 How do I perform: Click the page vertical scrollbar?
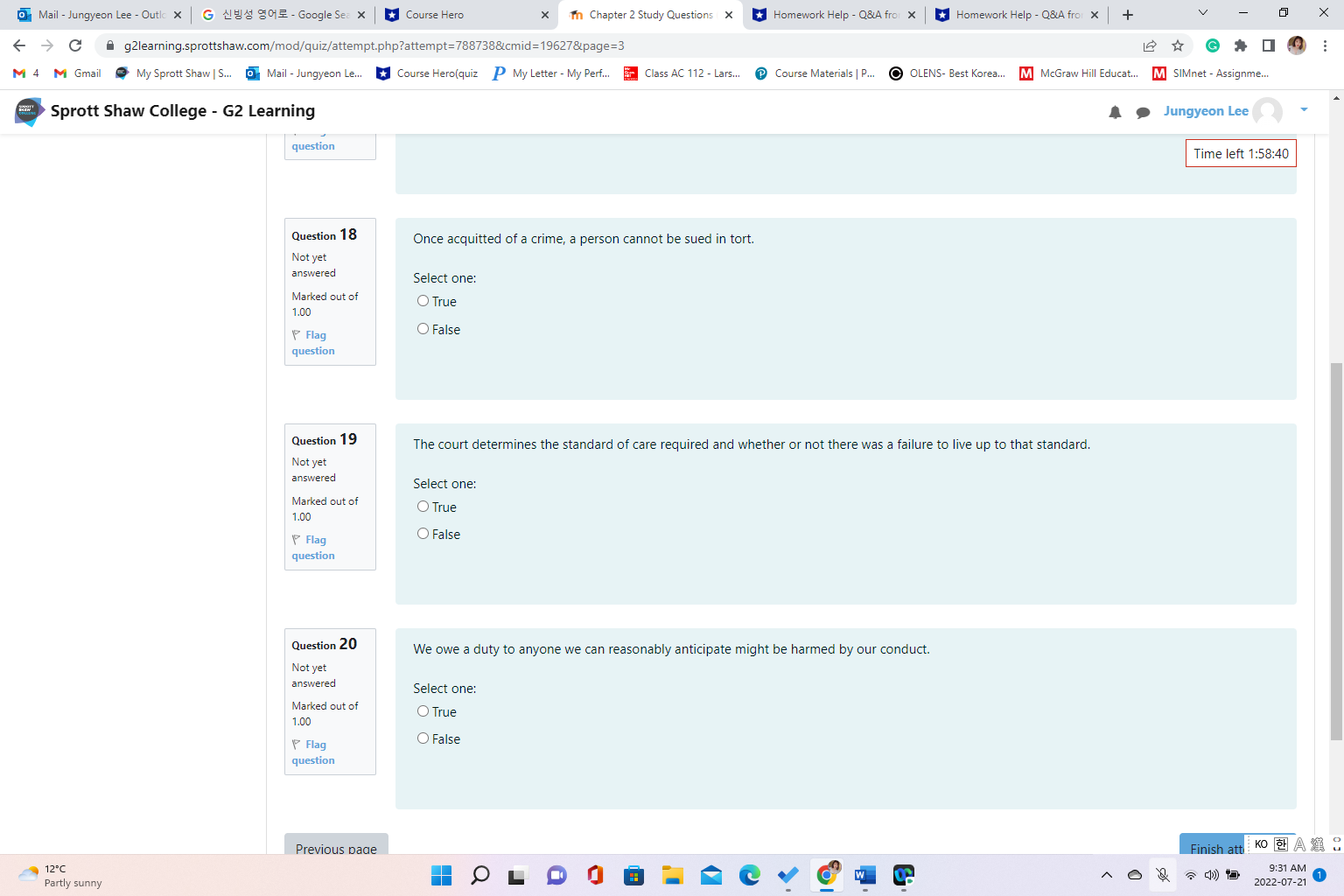point(1336,551)
